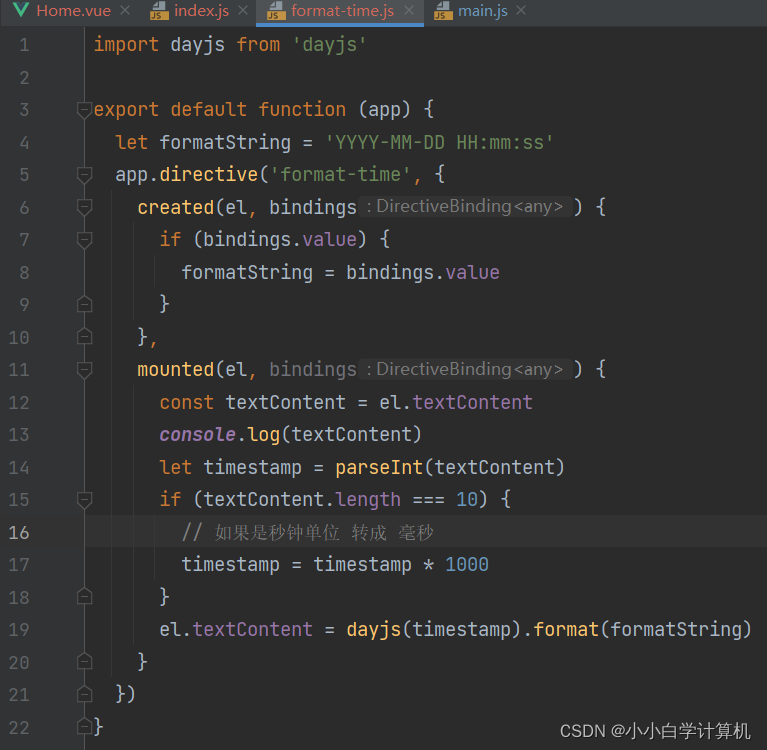Click the fold end marker on line 20

(x=85, y=661)
